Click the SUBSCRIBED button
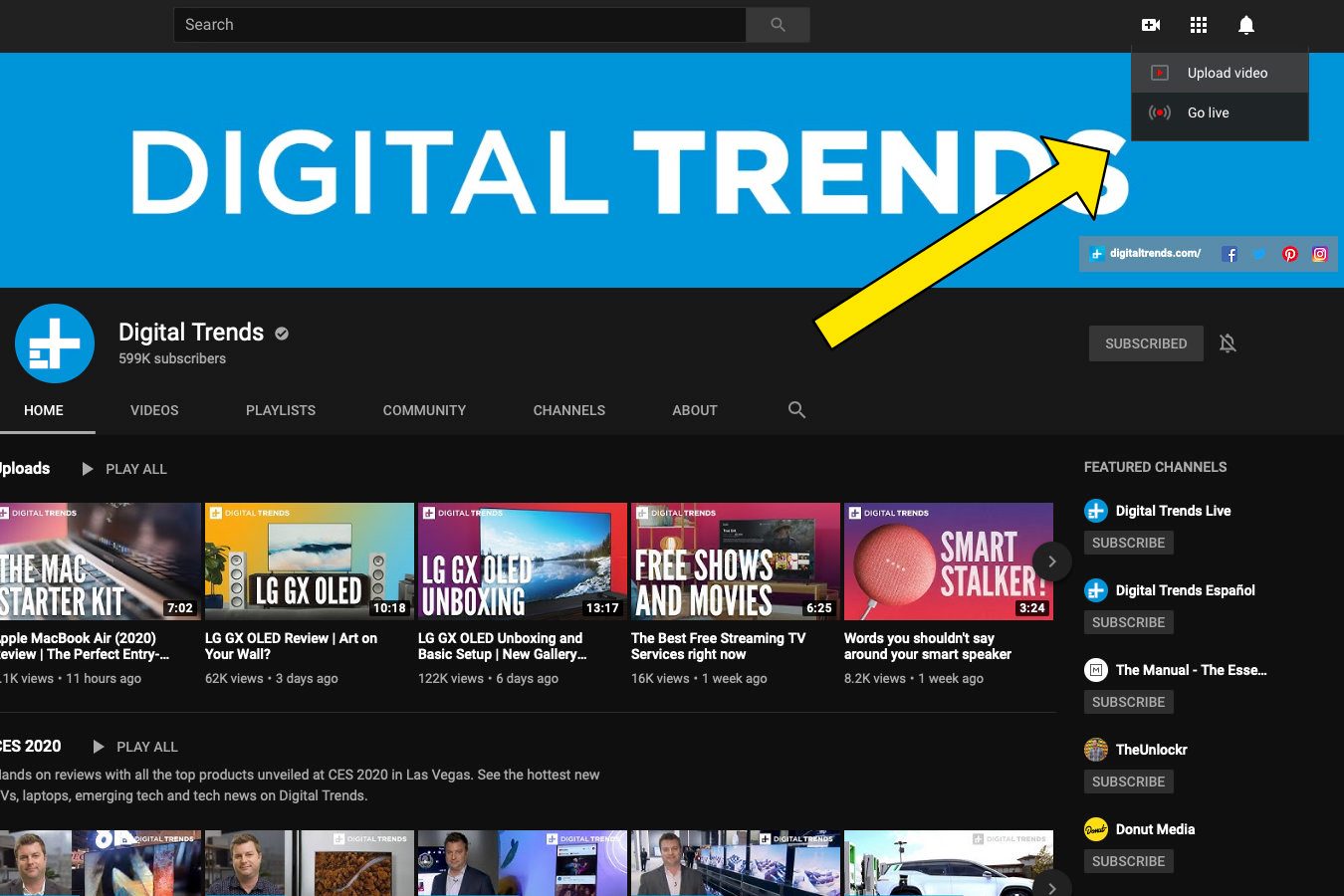The image size is (1344, 896). [x=1146, y=343]
